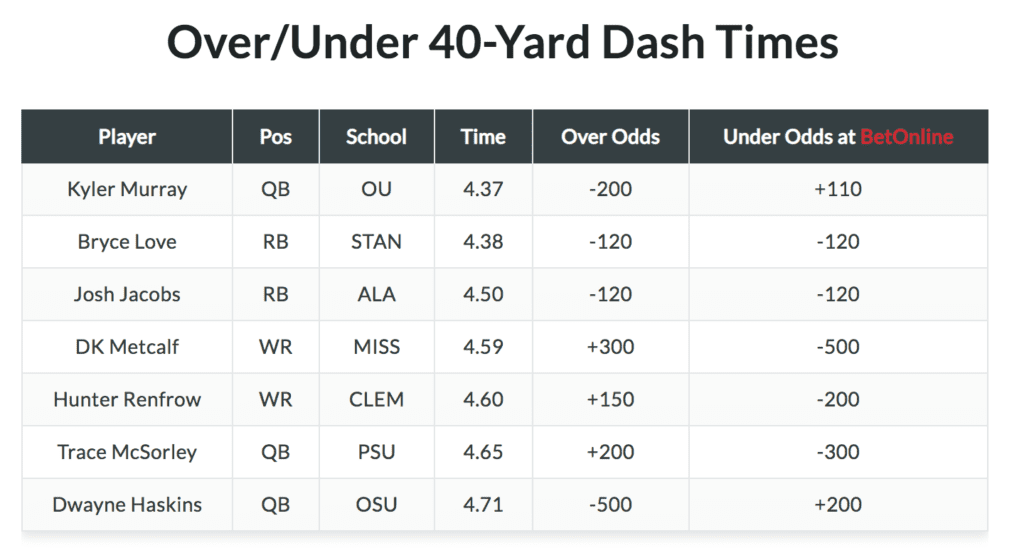Image resolution: width=1024 pixels, height=560 pixels.
Task: Select the Trace McSorley player cell
Action: coord(127,452)
